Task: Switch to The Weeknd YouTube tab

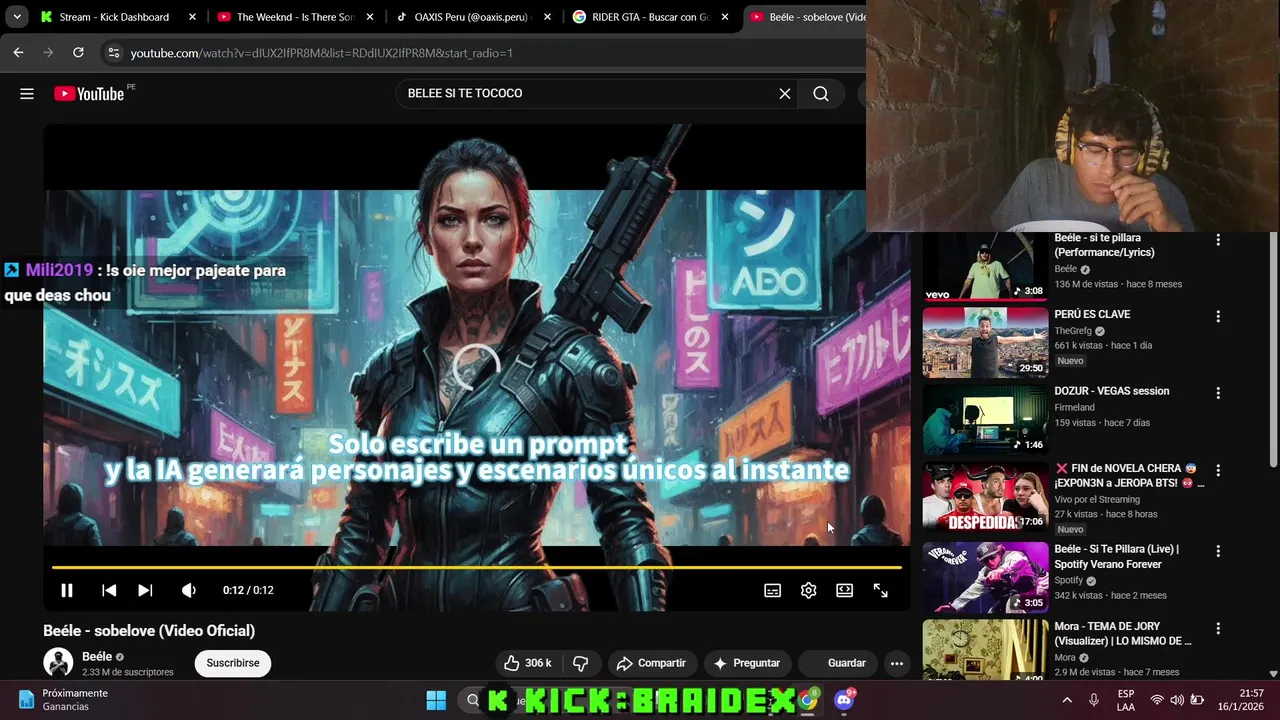Action: click(296, 17)
